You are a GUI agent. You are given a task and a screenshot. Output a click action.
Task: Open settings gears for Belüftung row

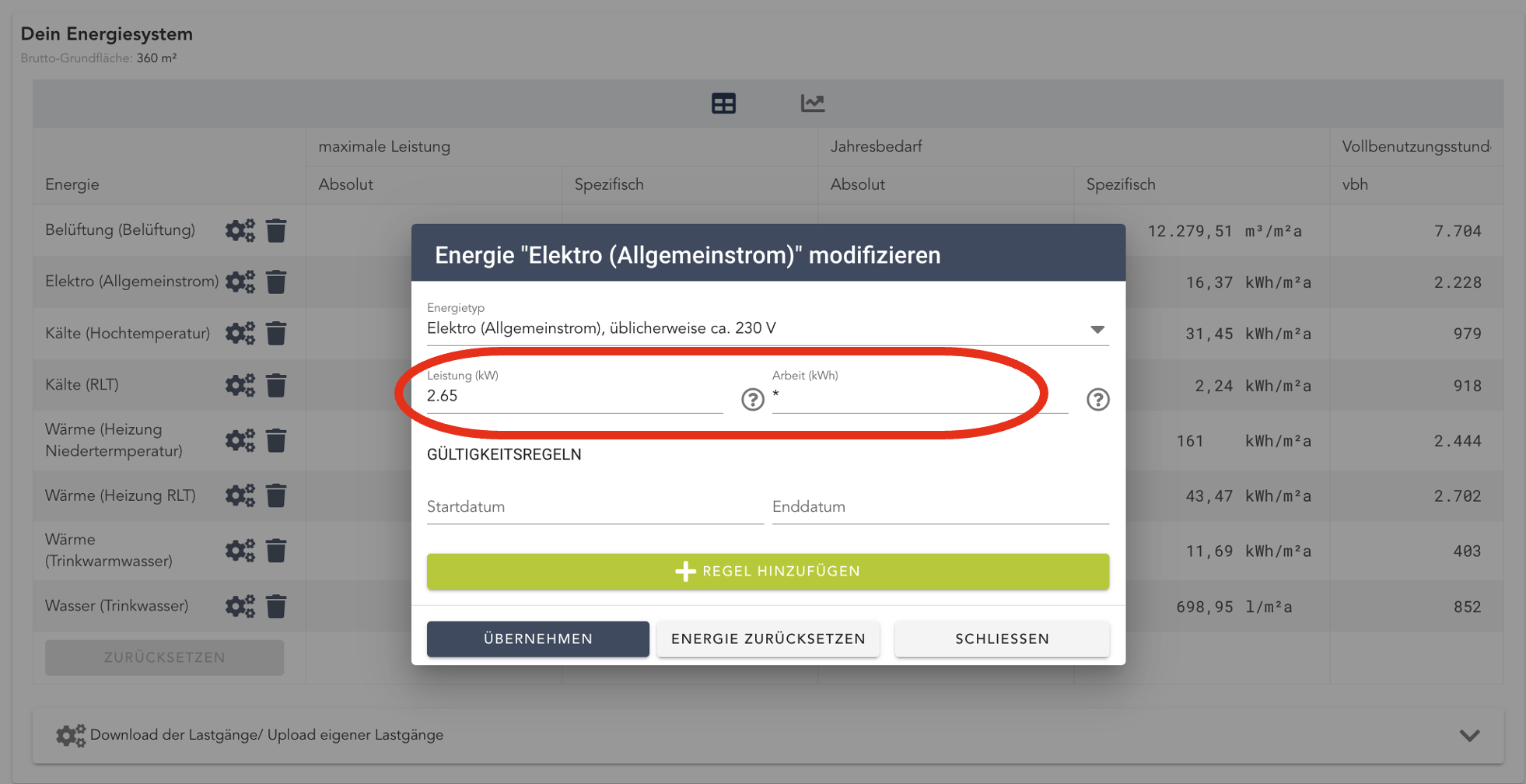point(240,230)
